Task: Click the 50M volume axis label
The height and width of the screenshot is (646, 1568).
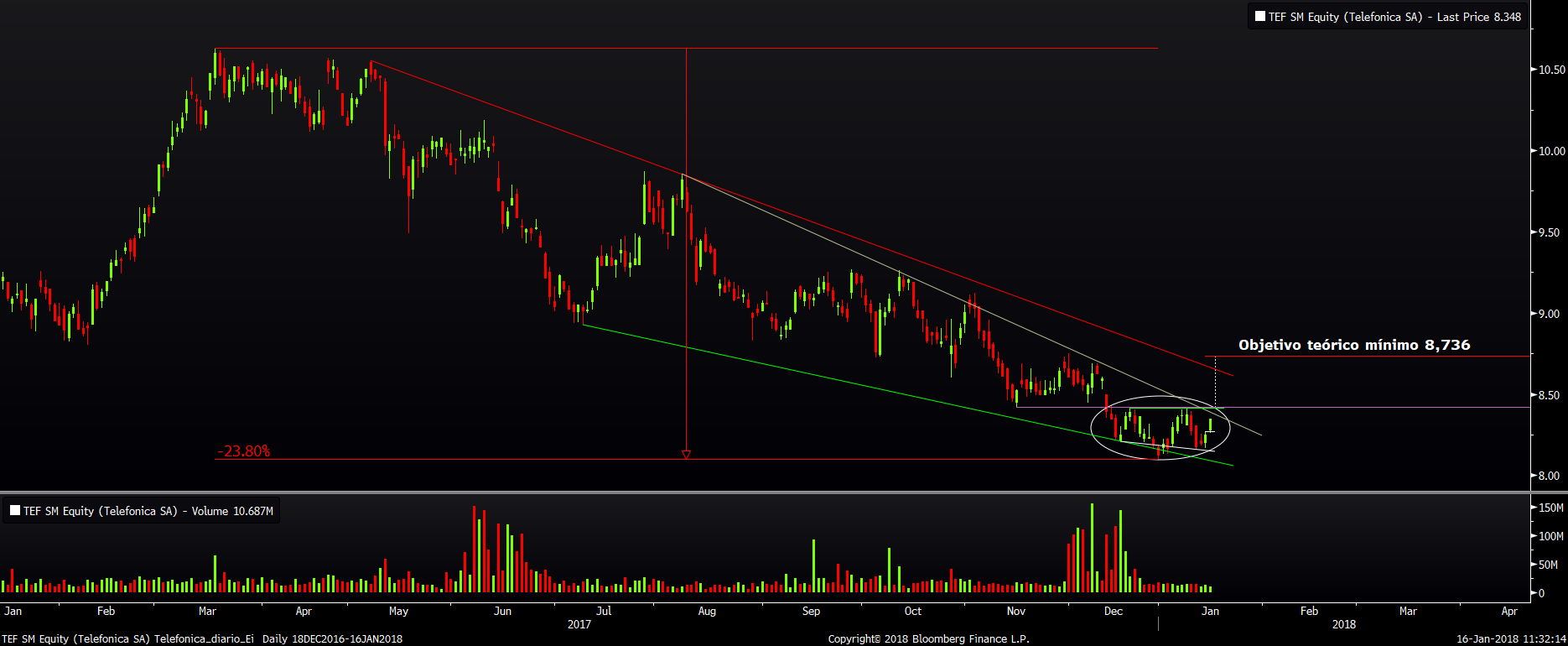Action: [x=1549, y=565]
